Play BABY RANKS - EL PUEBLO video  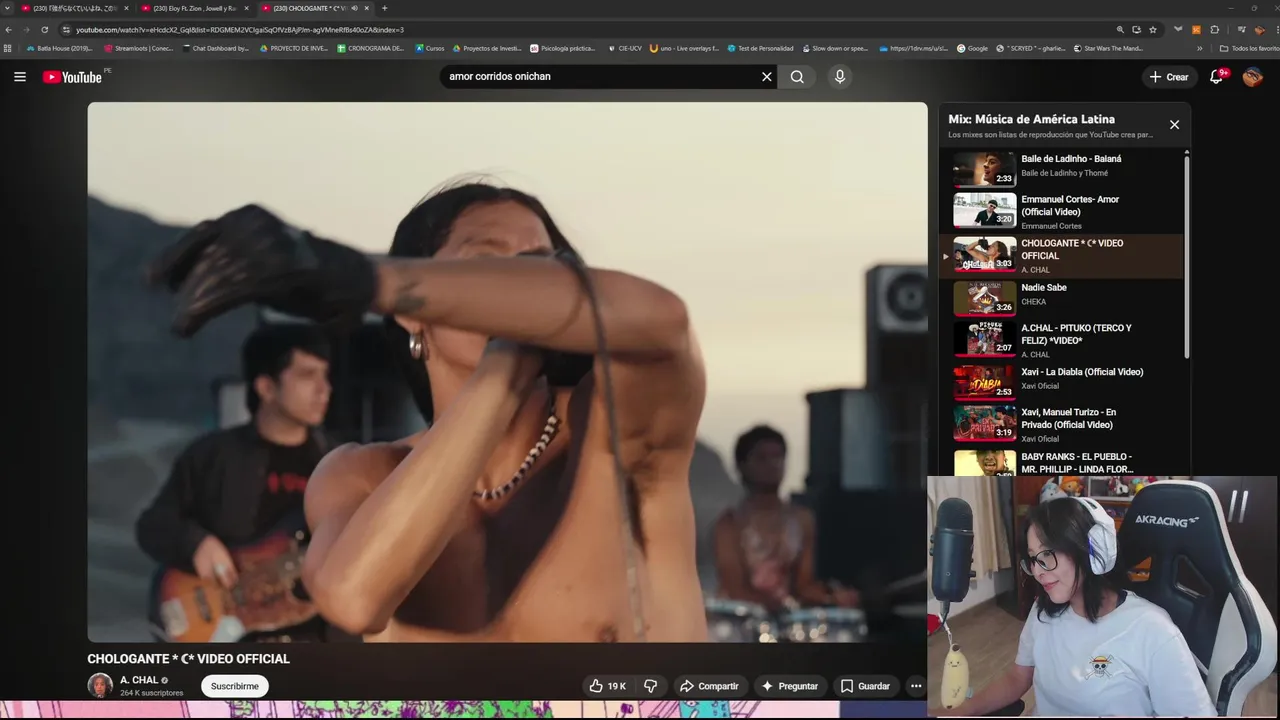click(x=1061, y=463)
